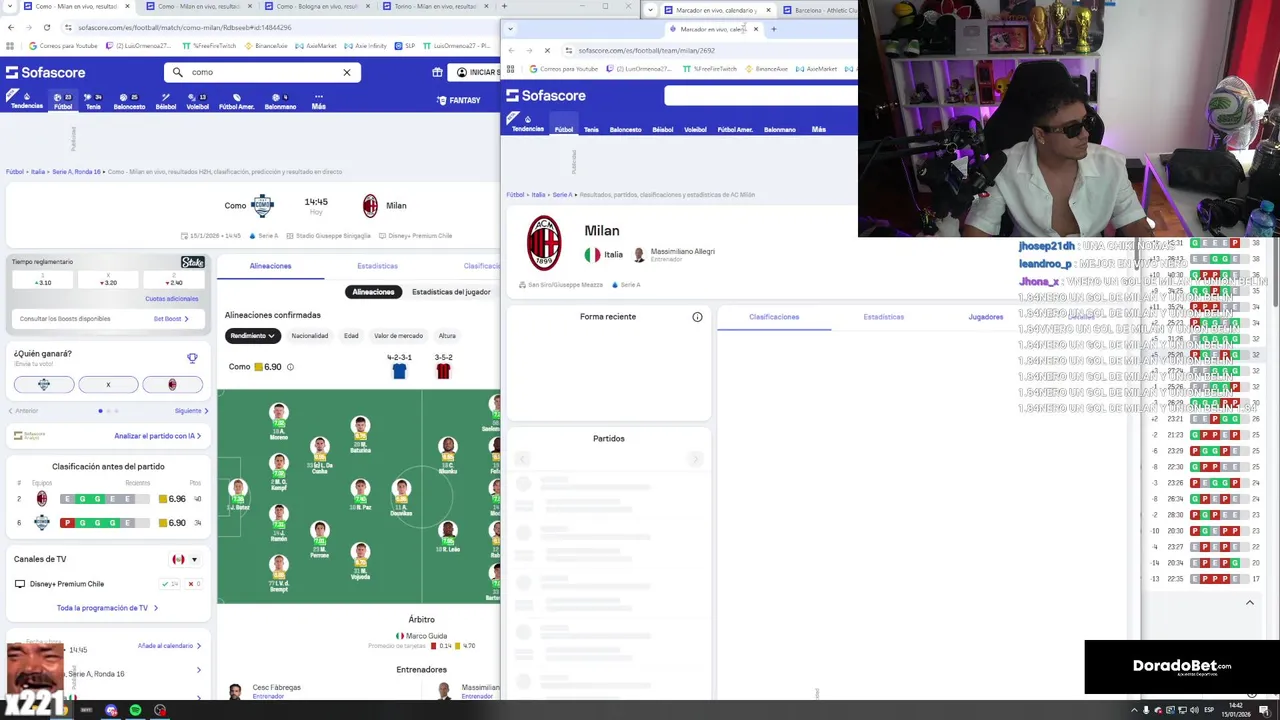Expand Toda la programación de TV
The width and height of the screenshot is (1280, 720).
pyautogui.click(x=107, y=608)
